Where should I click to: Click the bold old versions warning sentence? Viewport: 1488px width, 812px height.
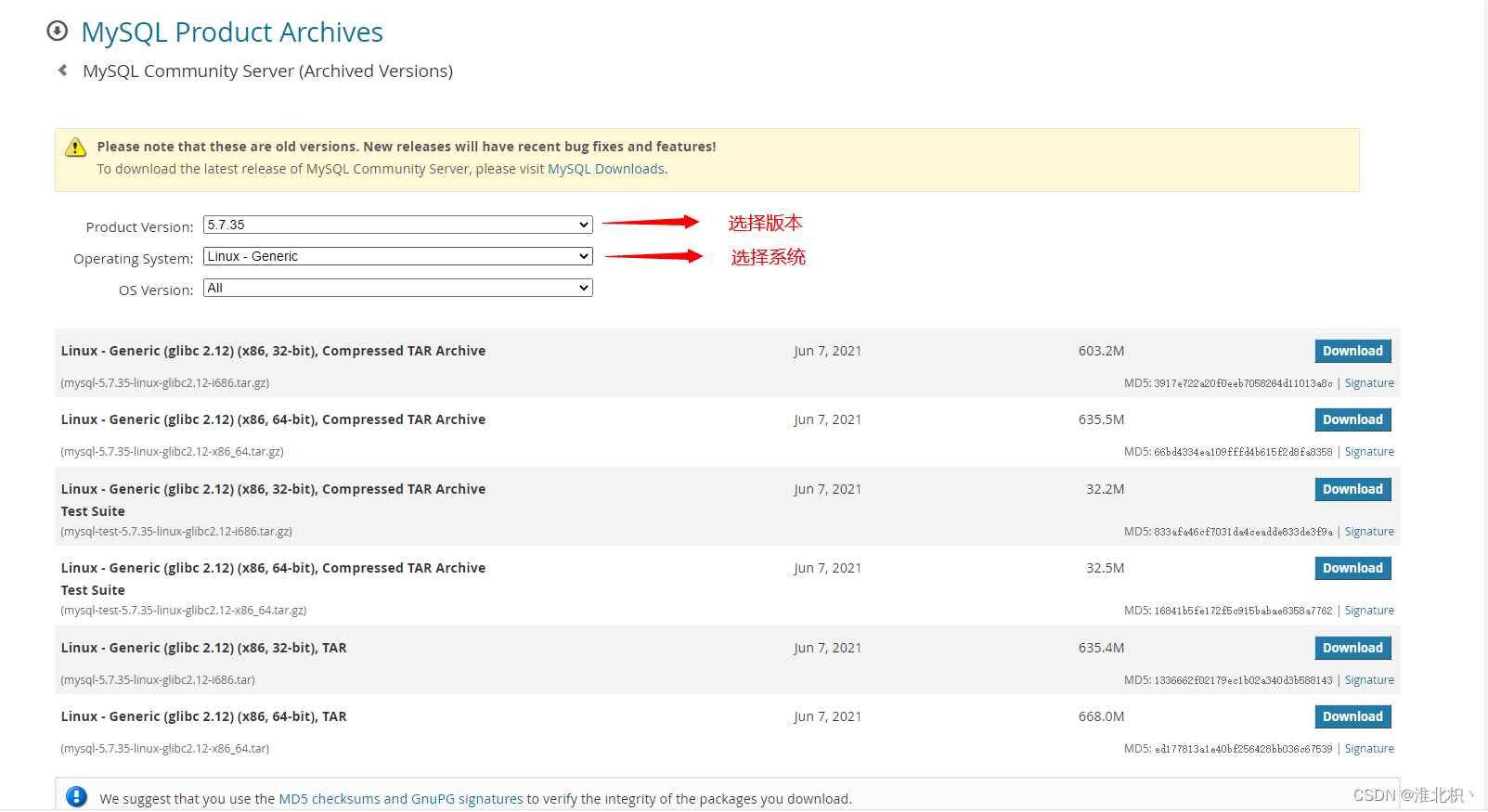pos(407,147)
